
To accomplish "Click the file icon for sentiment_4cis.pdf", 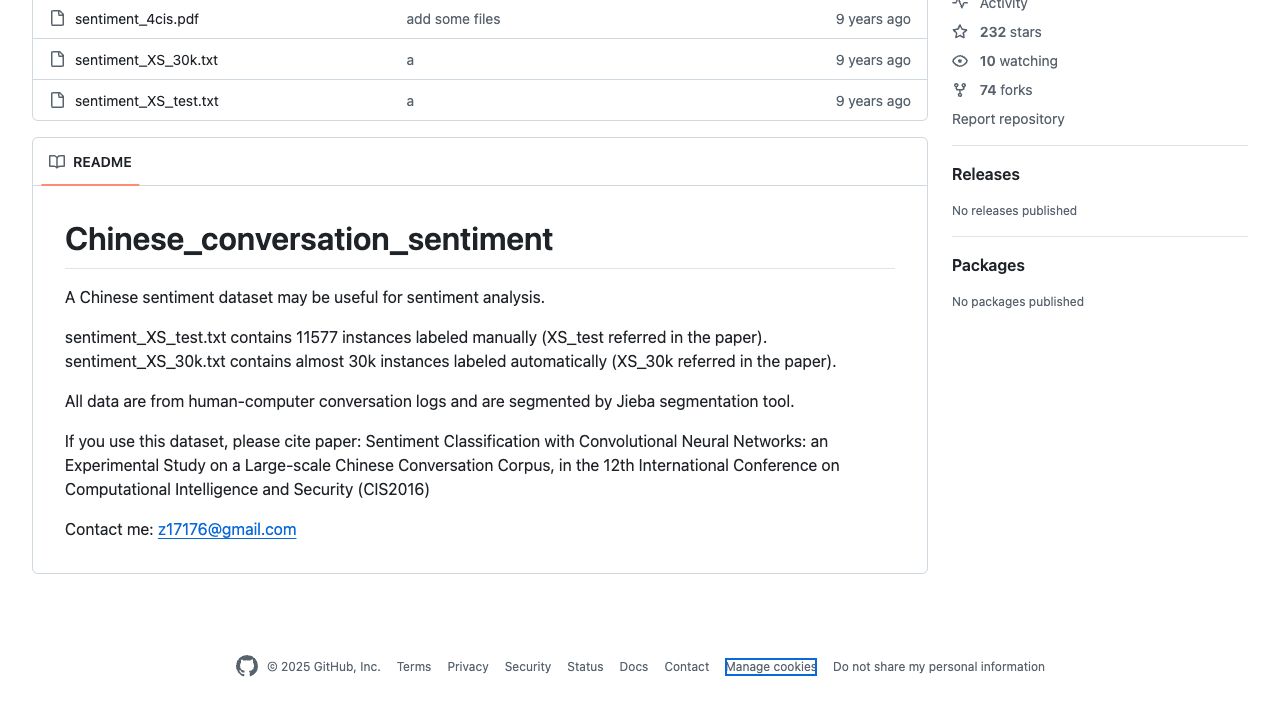I will 57,19.
